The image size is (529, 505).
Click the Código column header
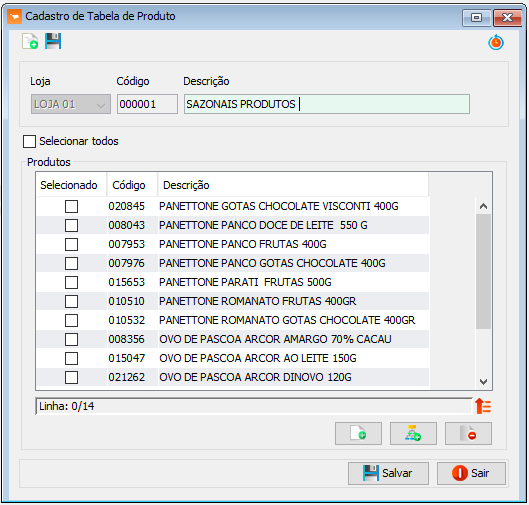point(132,185)
